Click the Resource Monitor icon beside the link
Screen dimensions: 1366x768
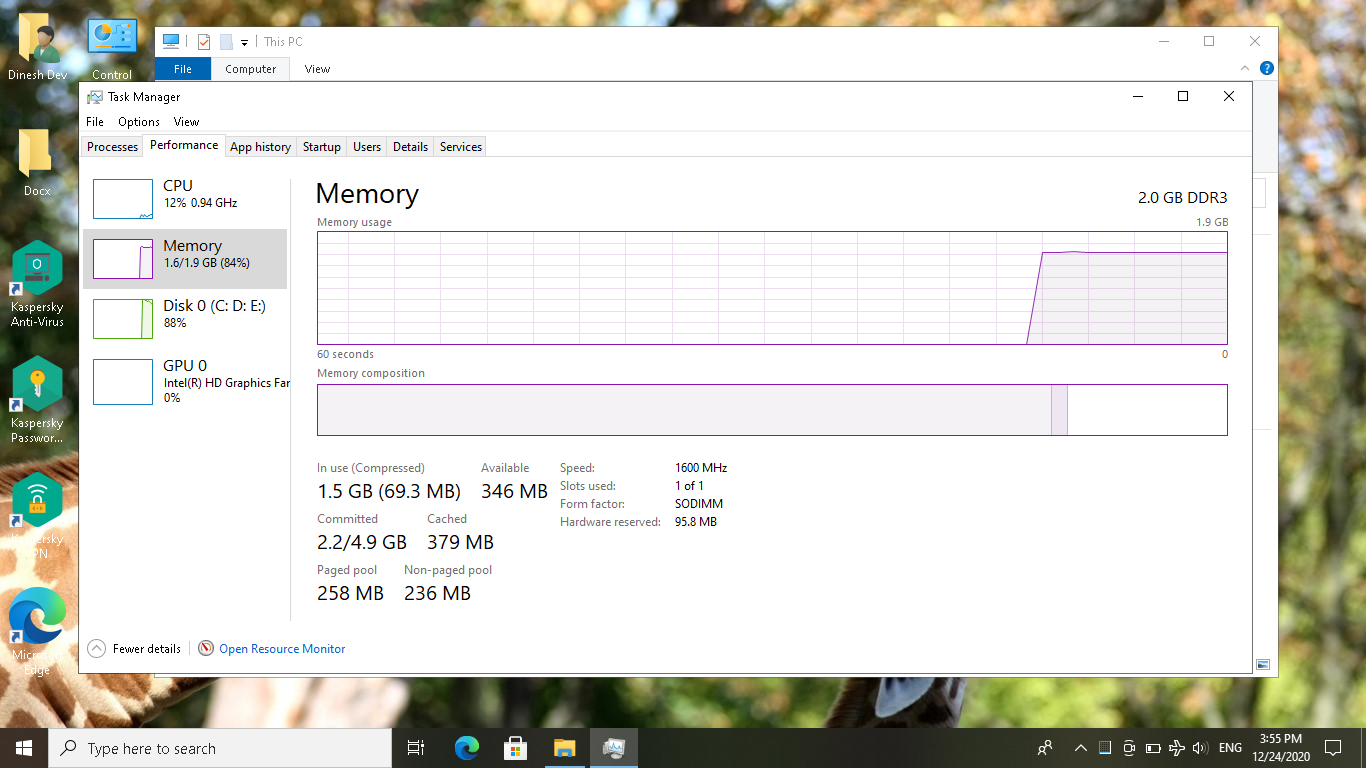(206, 649)
